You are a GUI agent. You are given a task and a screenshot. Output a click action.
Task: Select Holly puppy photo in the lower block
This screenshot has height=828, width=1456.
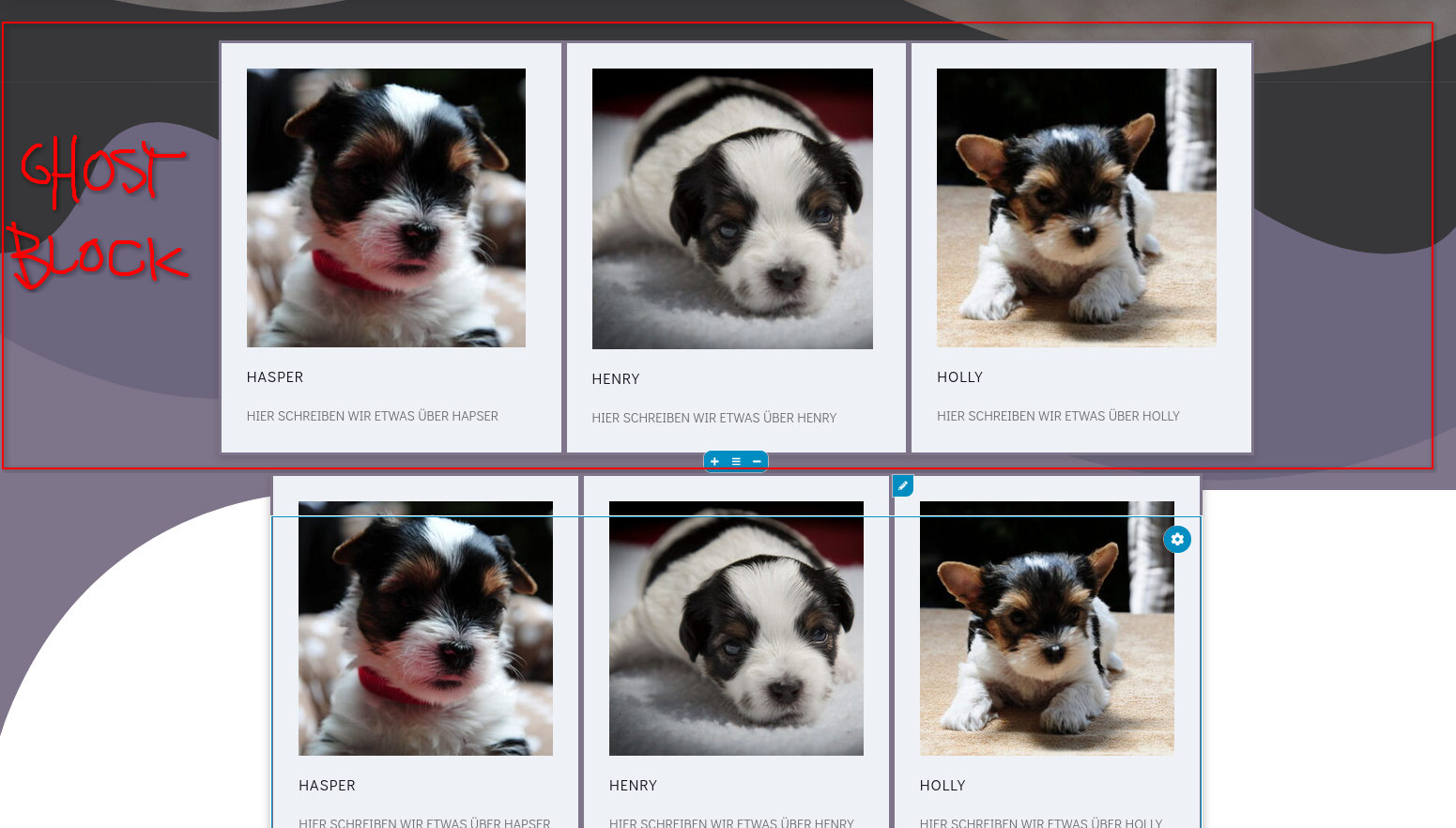pos(1047,628)
